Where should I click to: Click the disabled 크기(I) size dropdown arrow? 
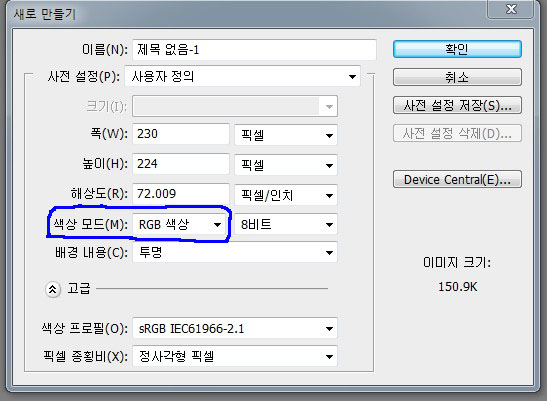tap(329, 106)
